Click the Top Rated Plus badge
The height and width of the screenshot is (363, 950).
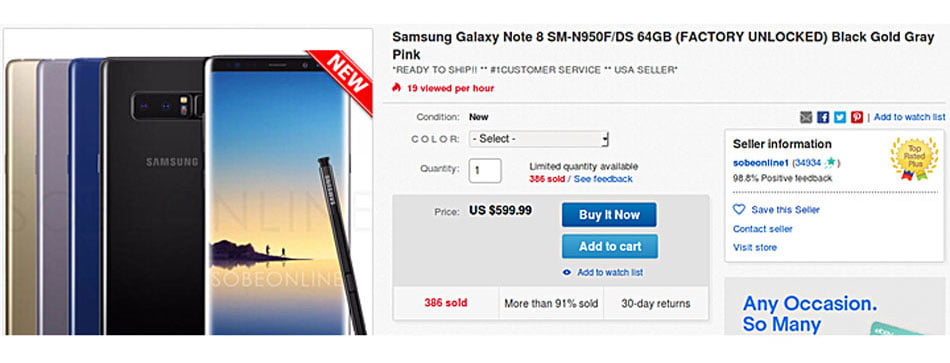point(913,159)
